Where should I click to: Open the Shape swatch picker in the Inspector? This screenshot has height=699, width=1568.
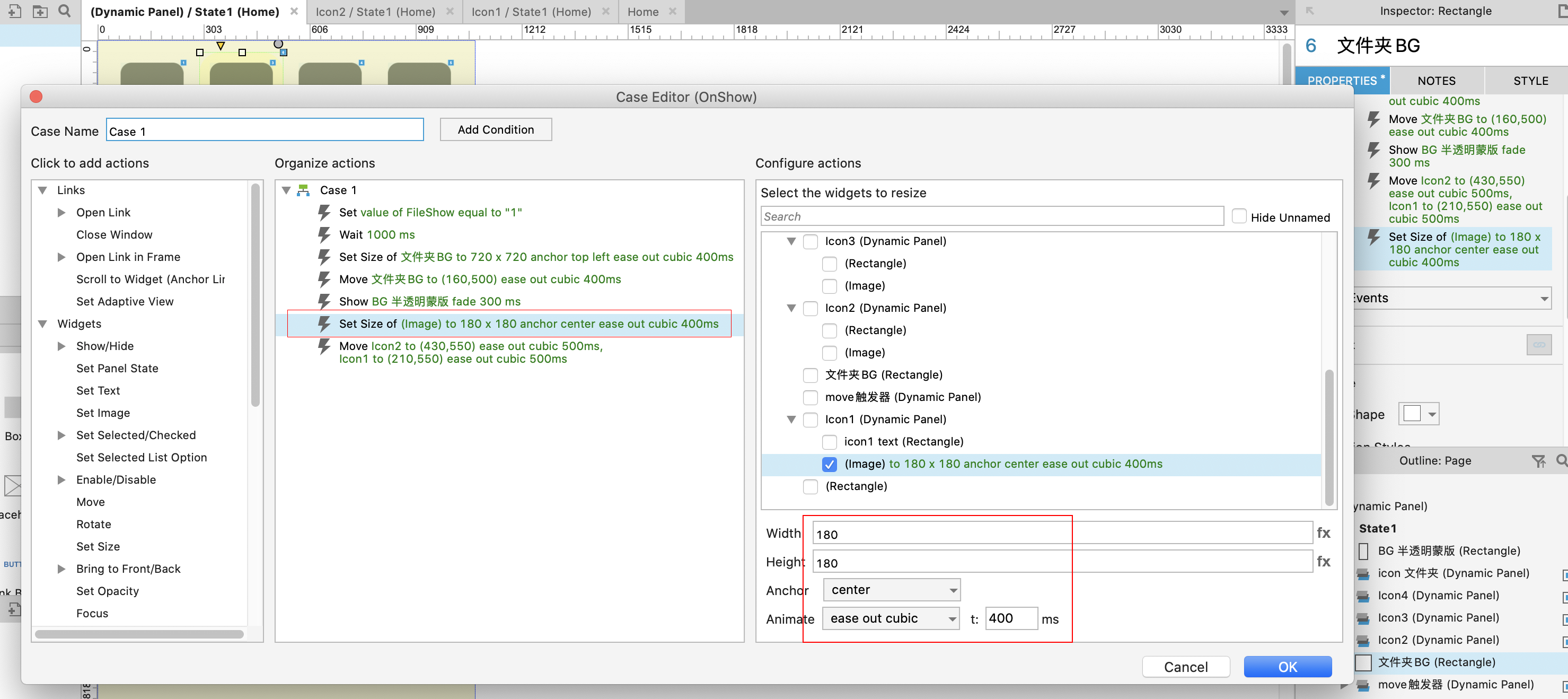click(1419, 414)
